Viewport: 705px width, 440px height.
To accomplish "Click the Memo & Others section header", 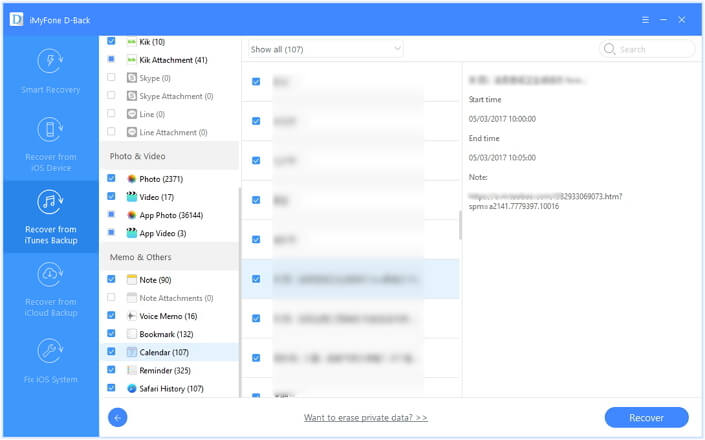I will click(170, 257).
